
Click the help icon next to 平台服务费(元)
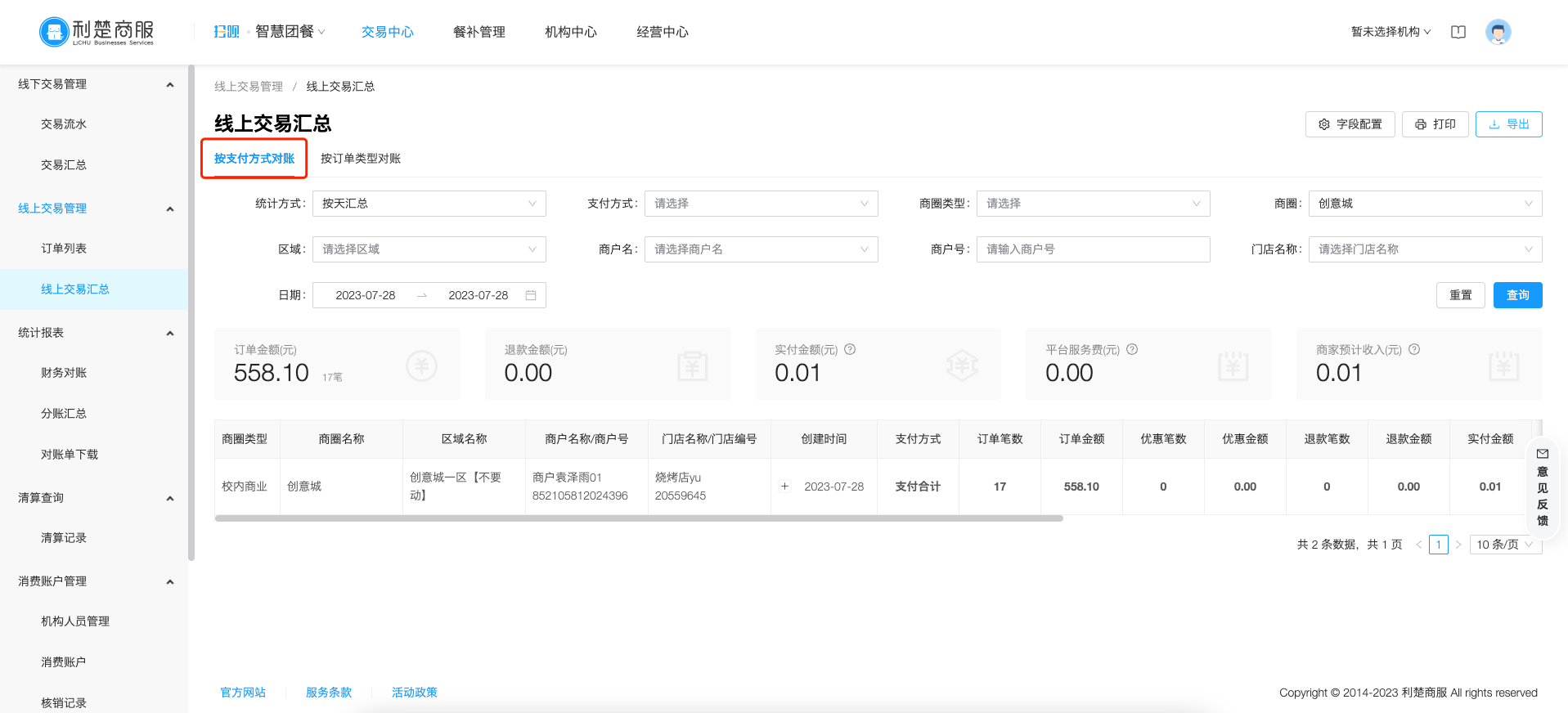coord(1132,349)
